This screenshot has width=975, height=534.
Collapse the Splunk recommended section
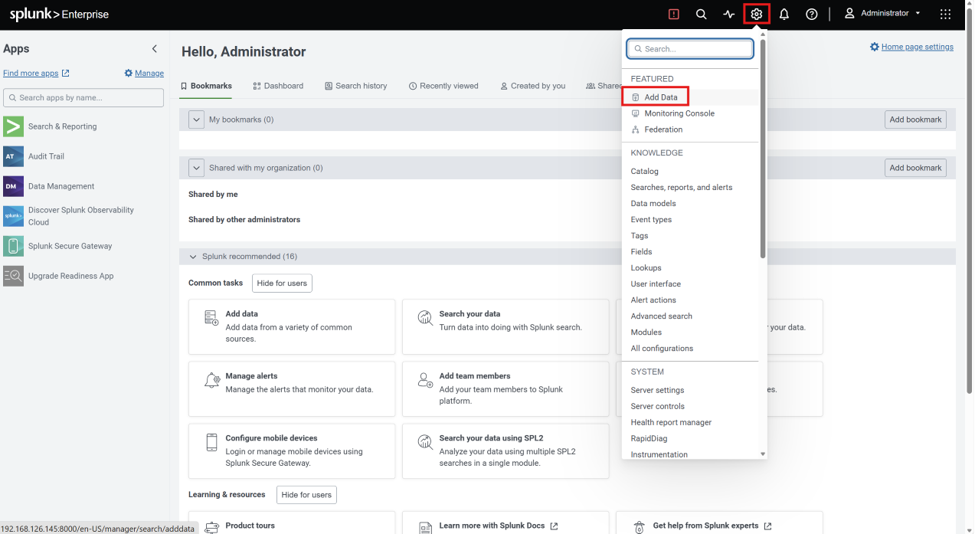193,256
